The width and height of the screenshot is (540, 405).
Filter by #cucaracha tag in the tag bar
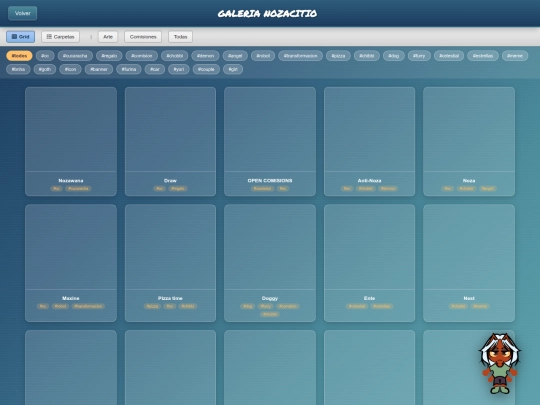point(75,55)
